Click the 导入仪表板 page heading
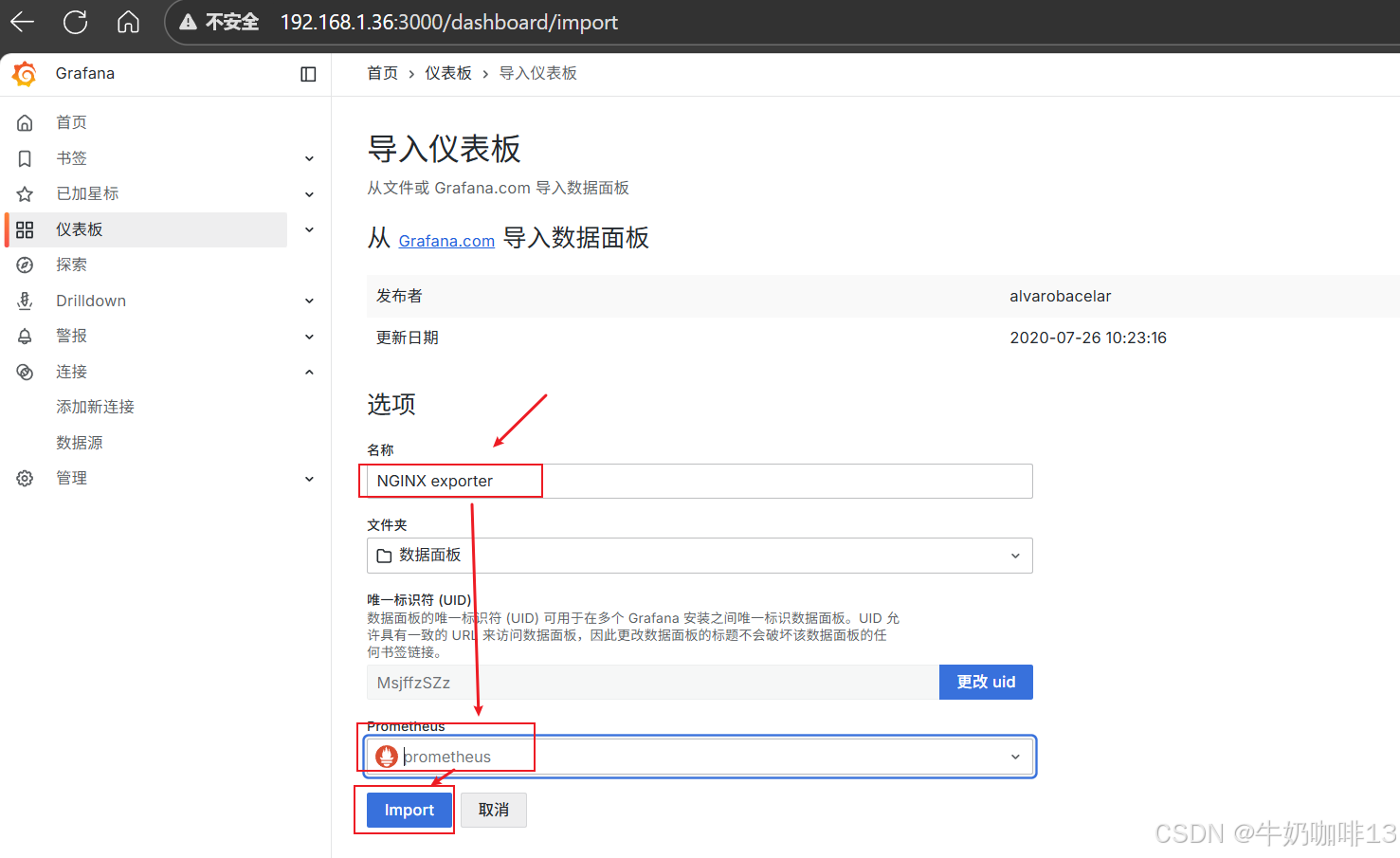1400x858 pixels. 445,149
